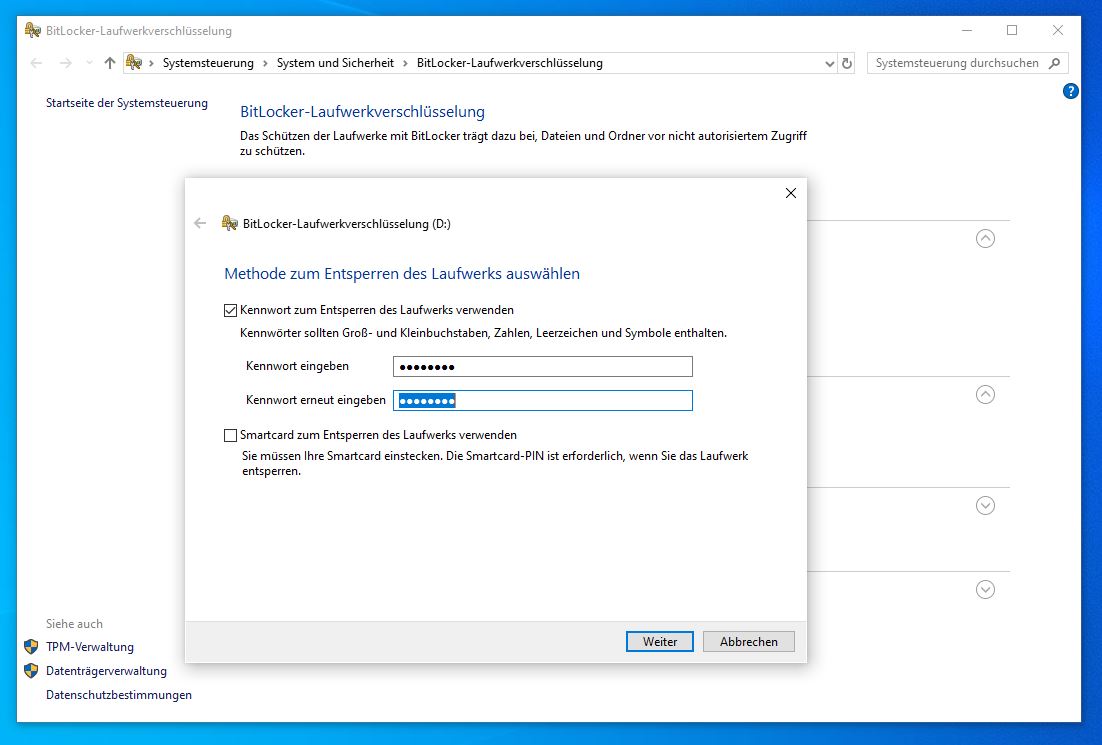
Task: Open Datenschutzbestimmungen link
Action: [119, 694]
